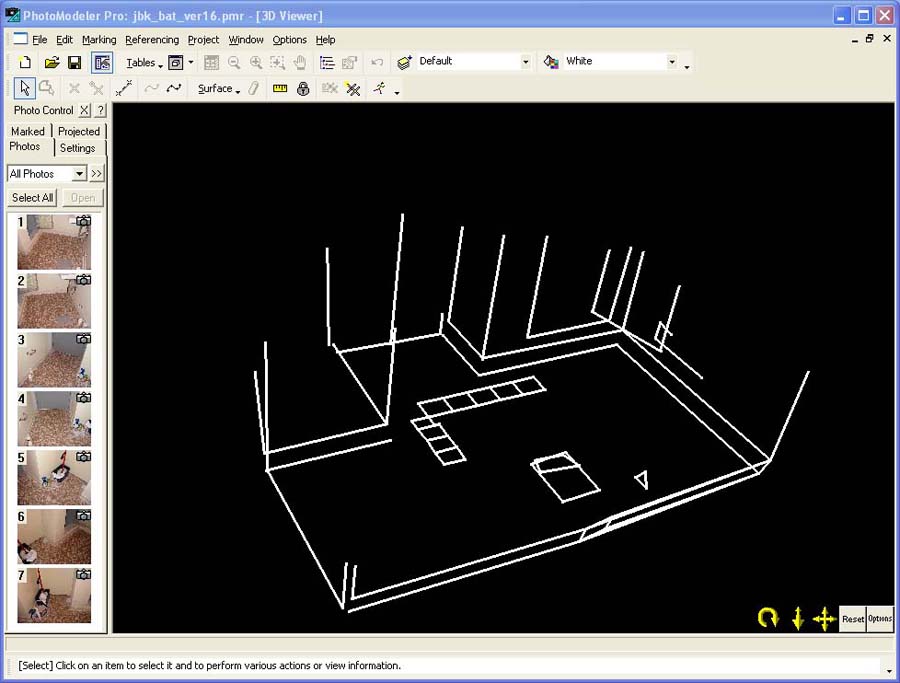This screenshot has width=900, height=683.
Task: Click the running figure Process icon
Action: (379, 88)
